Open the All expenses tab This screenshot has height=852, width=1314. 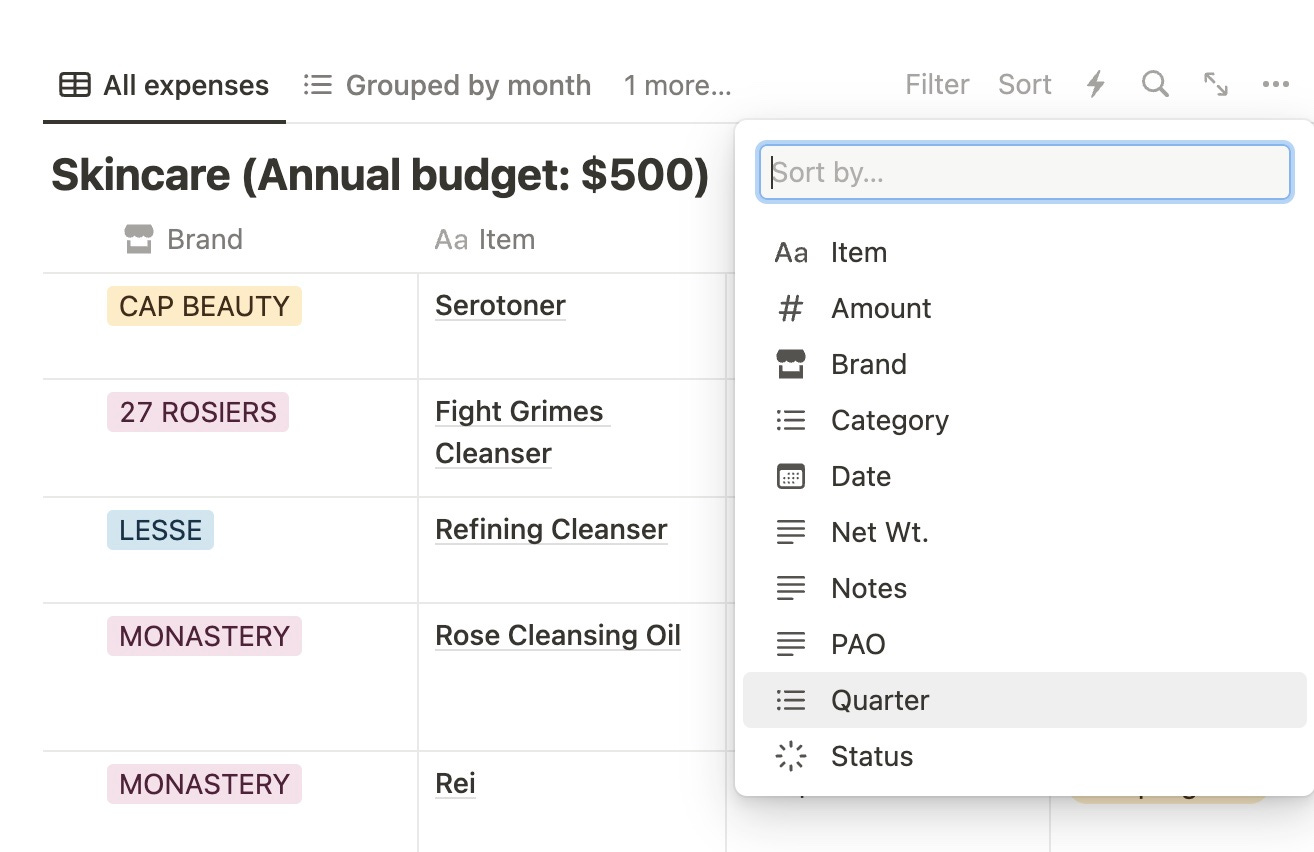[x=164, y=85]
